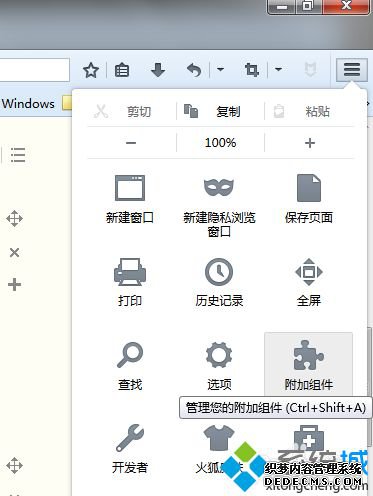
Task: Click the faded shield toolbar icon
Action: coord(310,70)
